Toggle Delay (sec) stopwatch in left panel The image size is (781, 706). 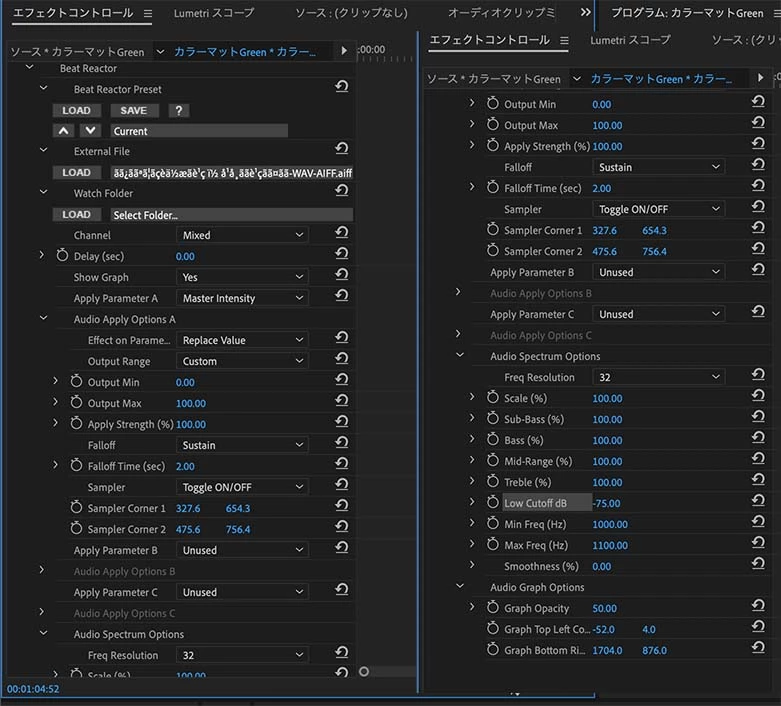(x=62, y=256)
